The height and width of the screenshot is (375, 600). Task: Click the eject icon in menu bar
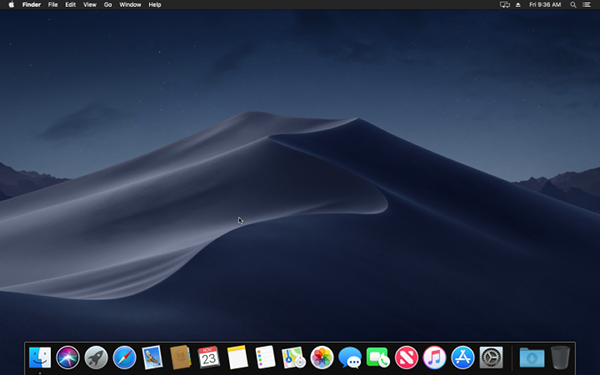pos(518,5)
